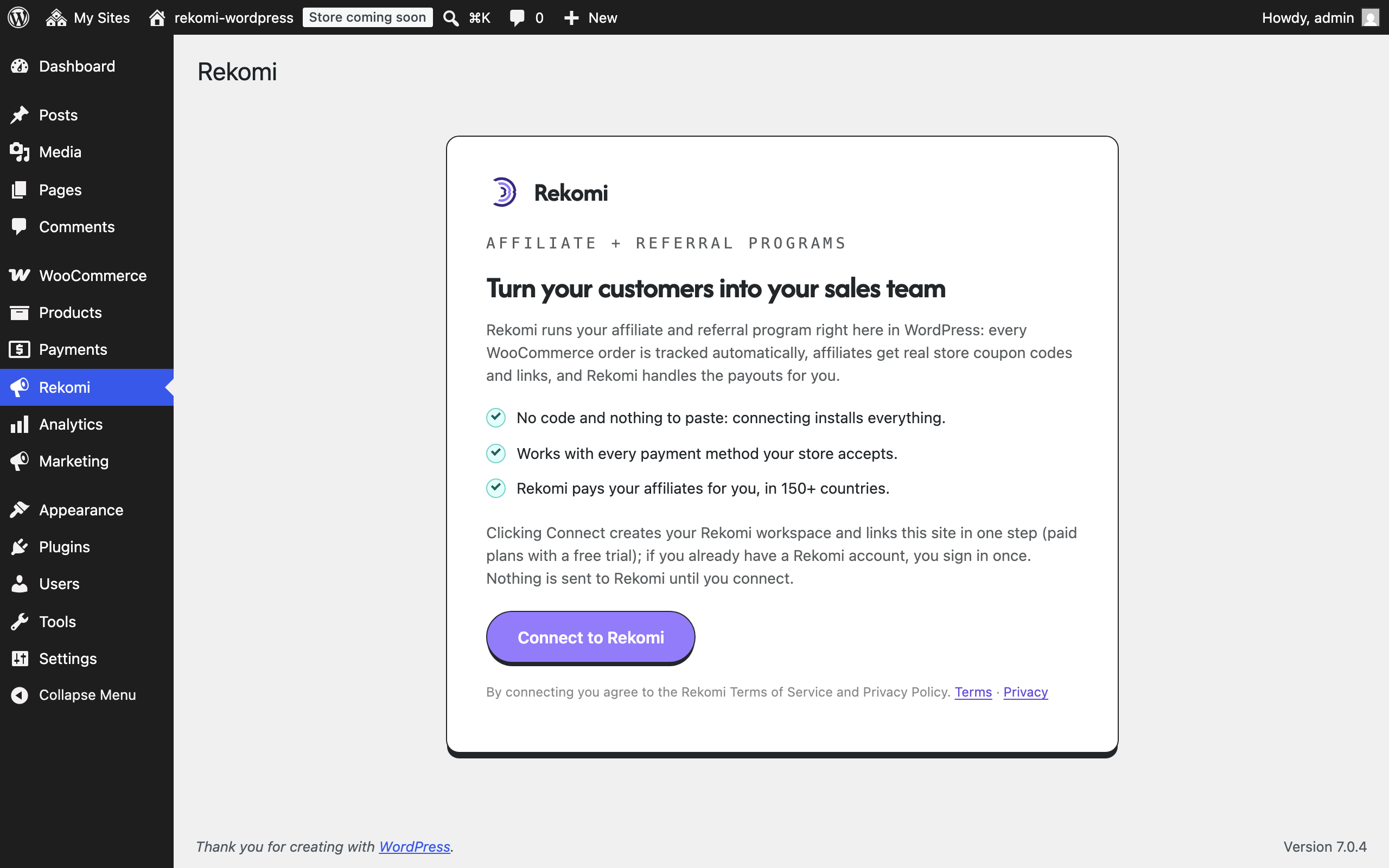Click the Tools wrench icon
Image resolution: width=1389 pixels, height=868 pixels.
[x=20, y=622]
